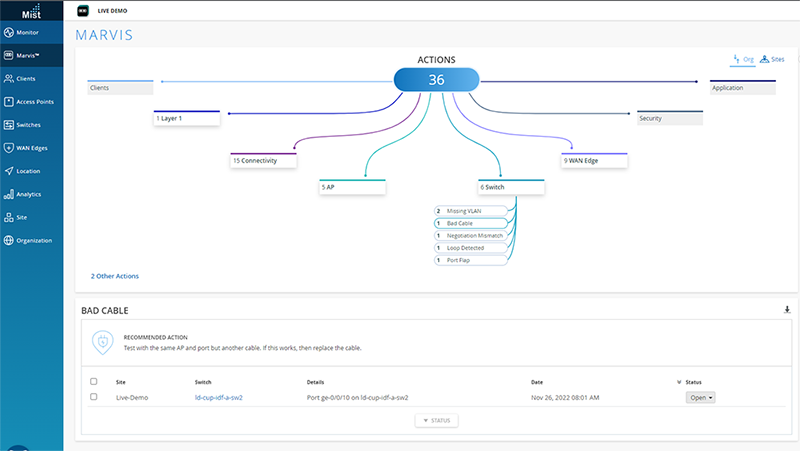Switch to the Sites view tab
The height and width of the screenshot is (451, 800).
tap(772, 60)
